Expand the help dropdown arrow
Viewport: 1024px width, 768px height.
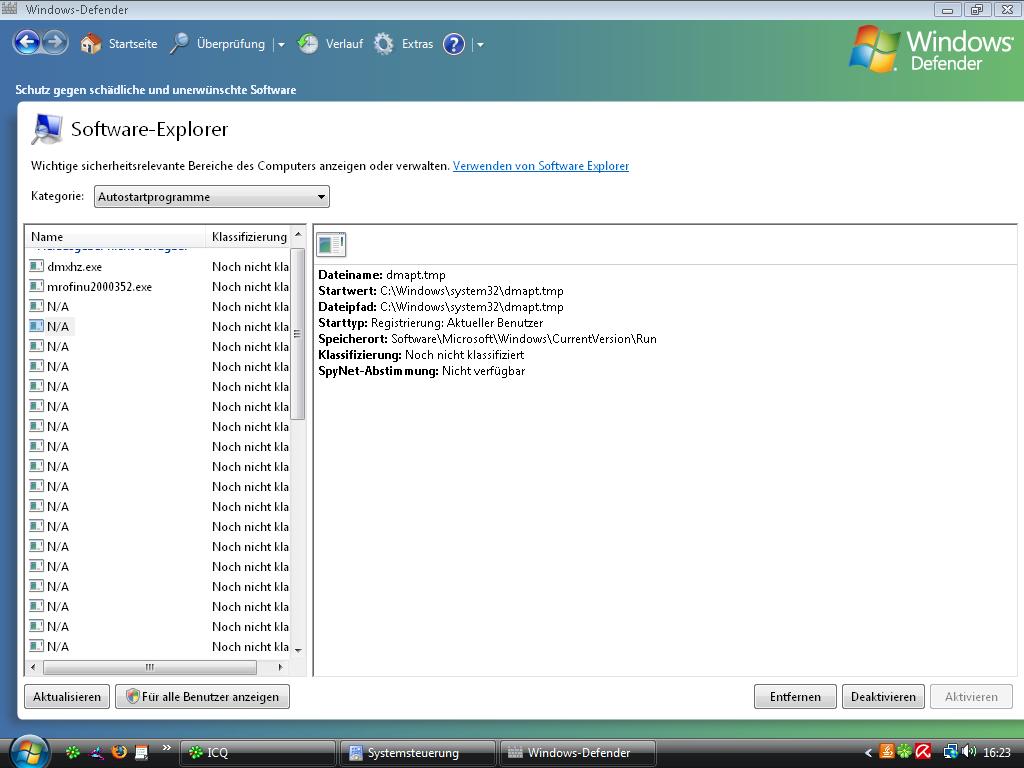click(481, 44)
